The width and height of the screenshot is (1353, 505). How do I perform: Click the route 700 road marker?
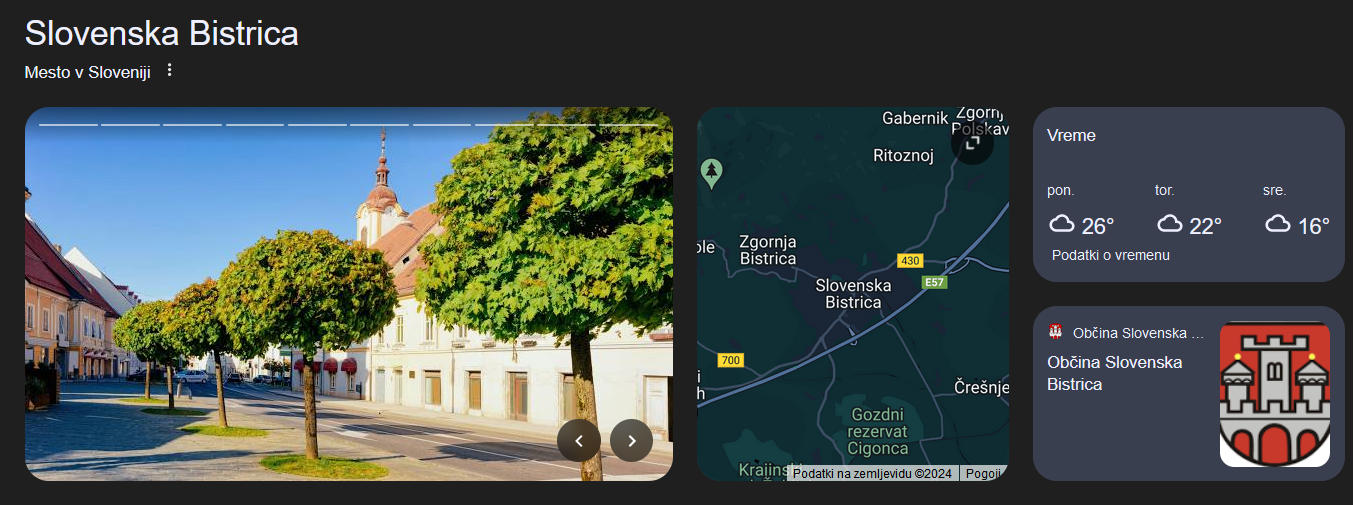[x=730, y=360]
